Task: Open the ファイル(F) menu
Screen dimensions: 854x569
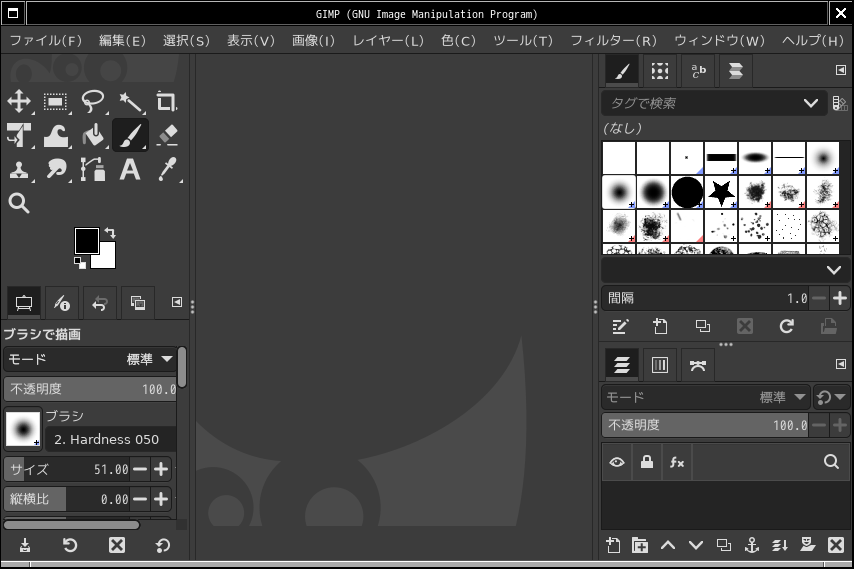Action: point(46,41)
